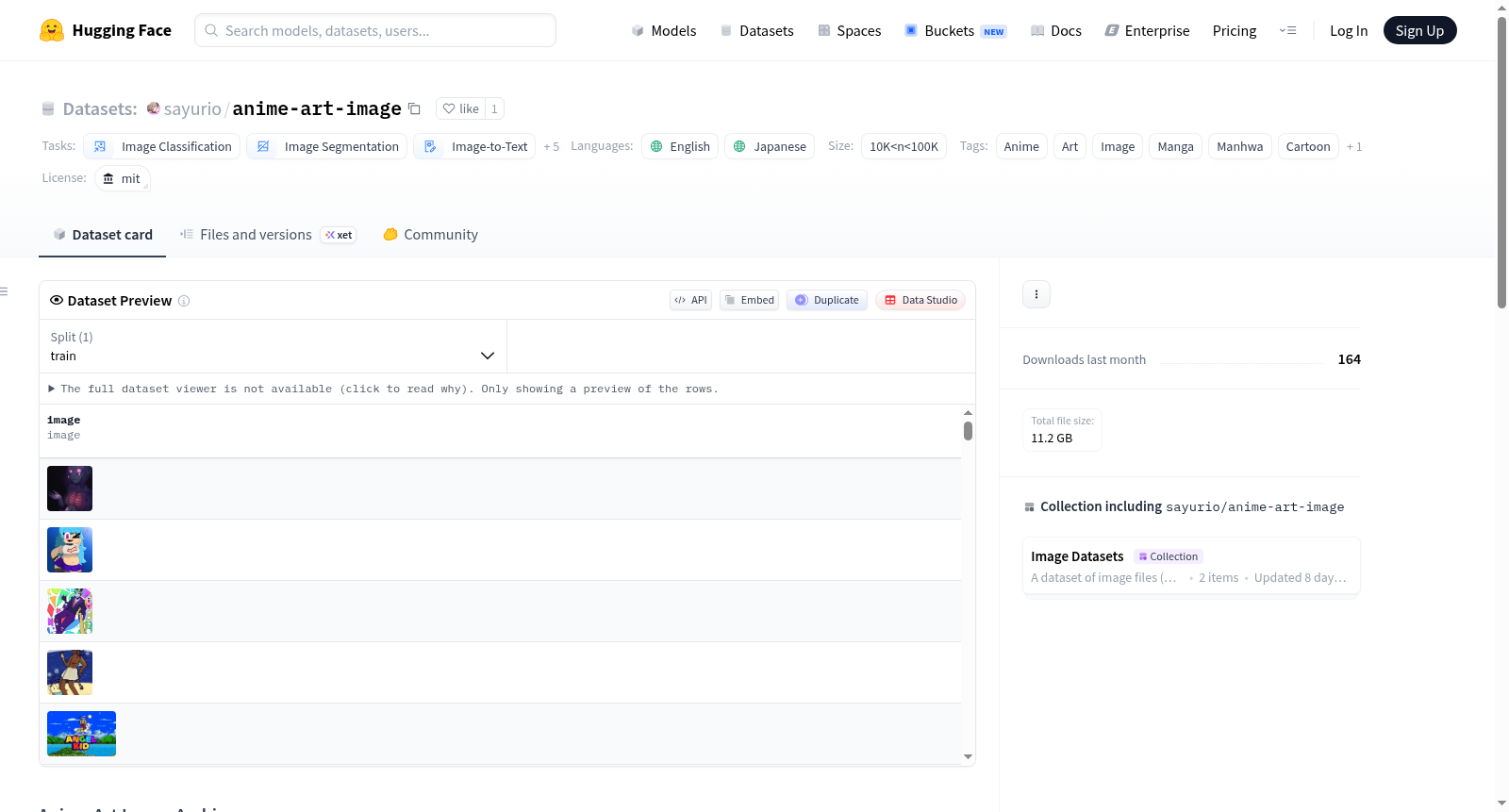Click the 11.2 GB total file size
The image size is (1509, 812).
pyautogui.click(x=1052, y=439)
